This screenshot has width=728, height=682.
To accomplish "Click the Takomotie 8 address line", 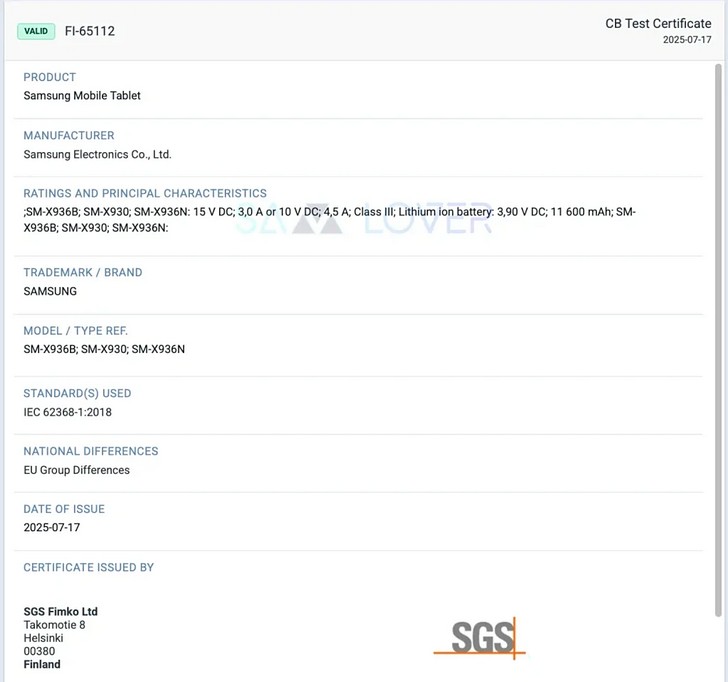I will [54, 625].
